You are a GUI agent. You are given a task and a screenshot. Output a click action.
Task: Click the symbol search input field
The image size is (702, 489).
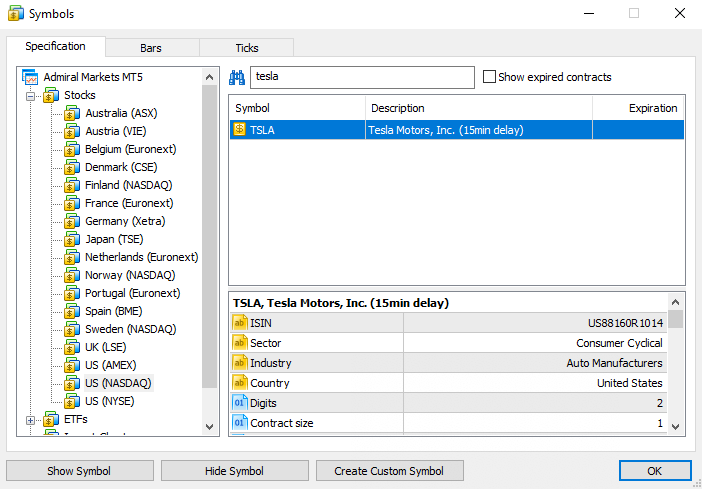tap(361, 77)
